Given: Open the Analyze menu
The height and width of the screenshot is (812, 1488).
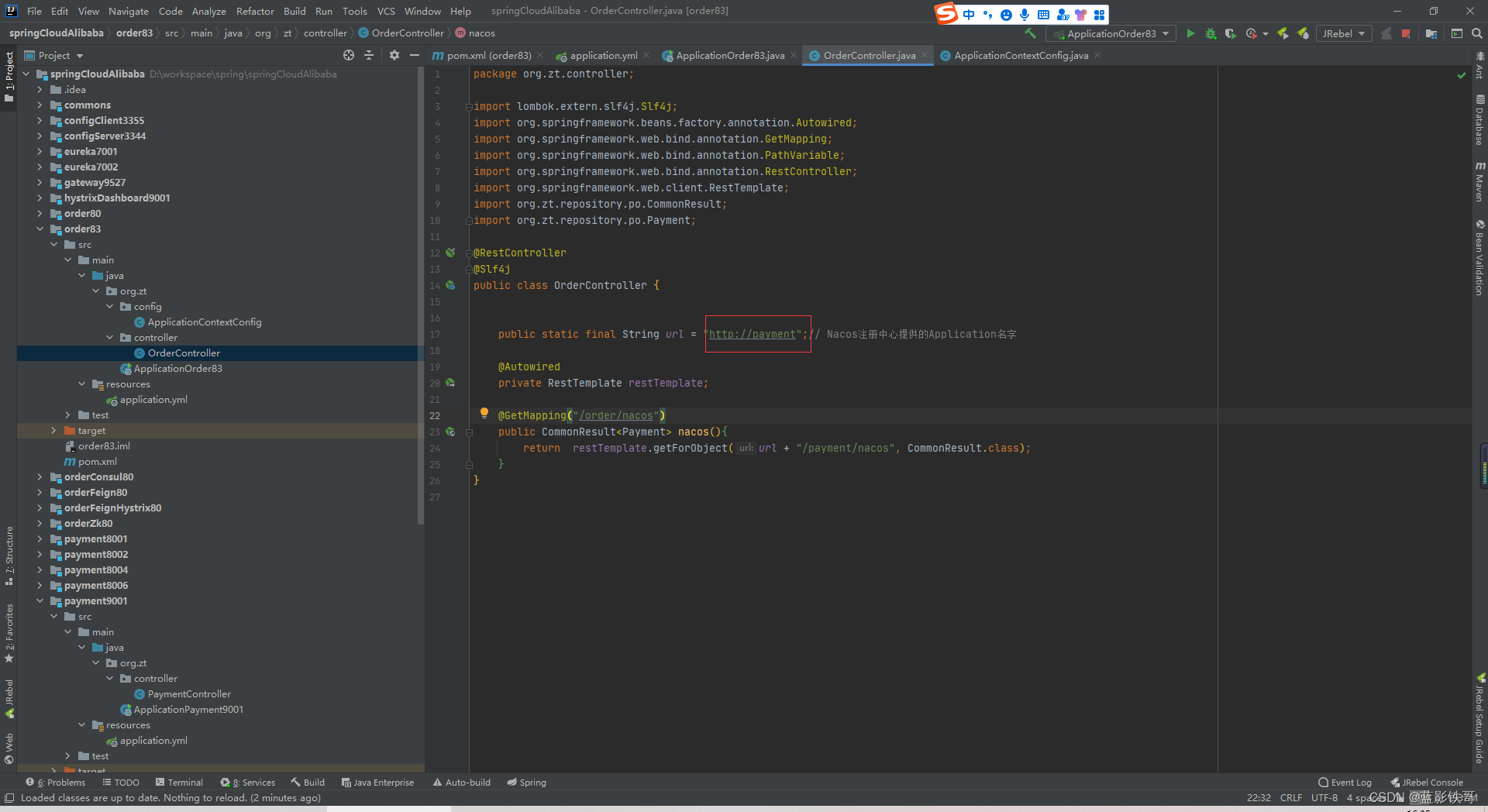Looking at the screenshot, I should tap(209, 11).
